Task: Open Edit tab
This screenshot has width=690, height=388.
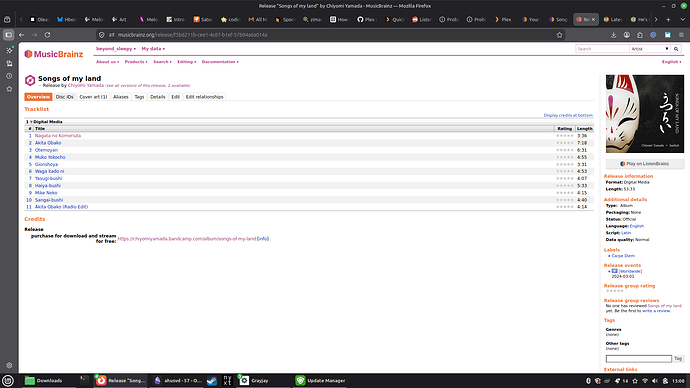Action: (176, 97)
